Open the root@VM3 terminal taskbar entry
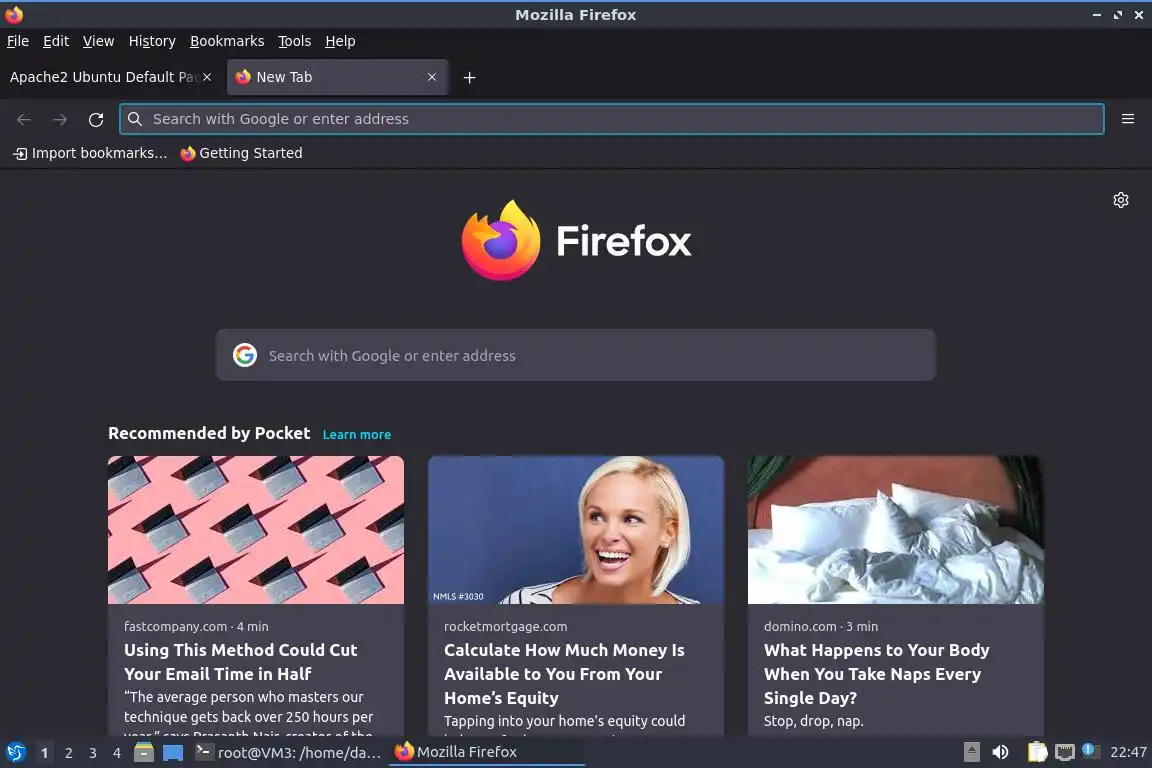 tap(289, 752)
